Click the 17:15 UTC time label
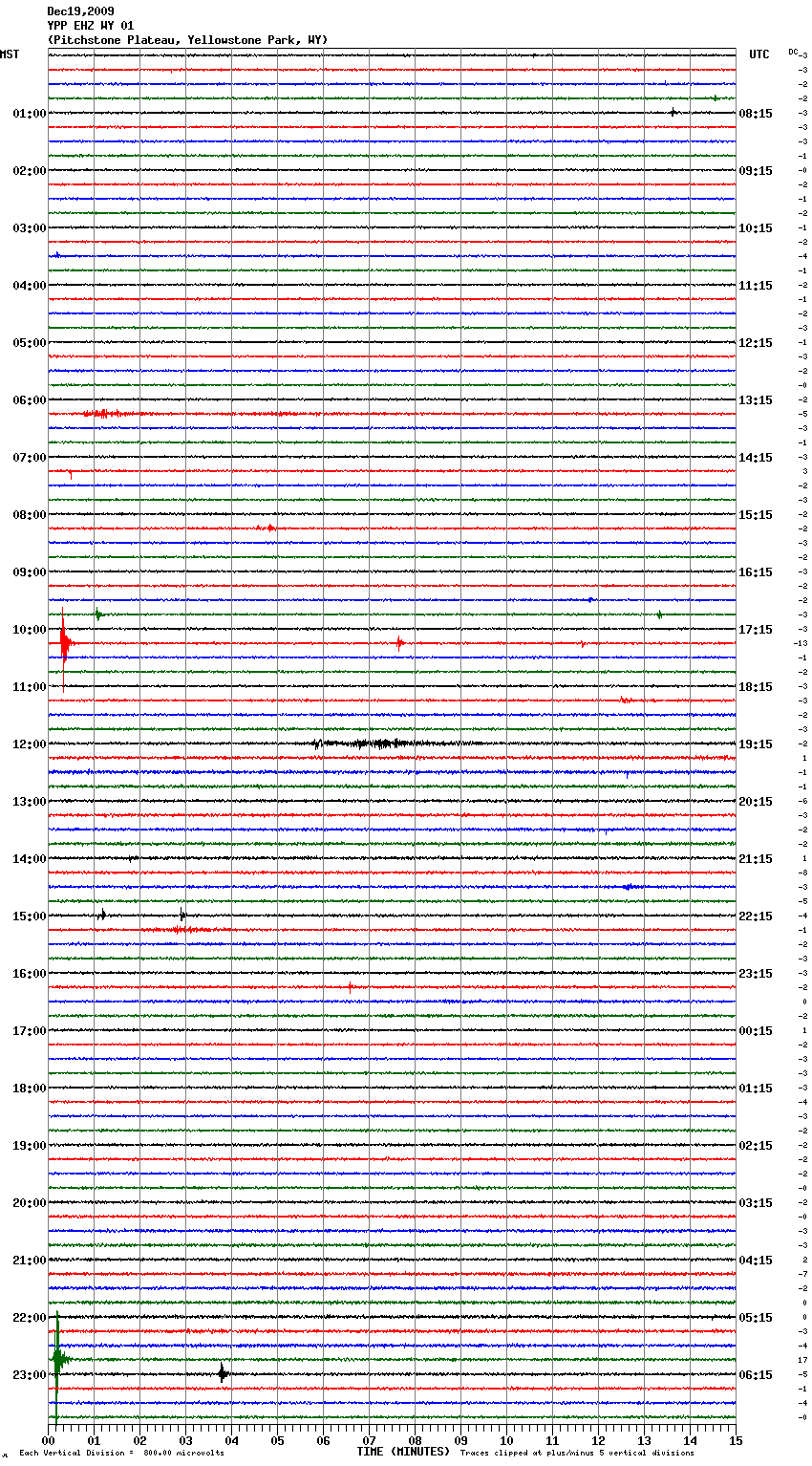 756,630
